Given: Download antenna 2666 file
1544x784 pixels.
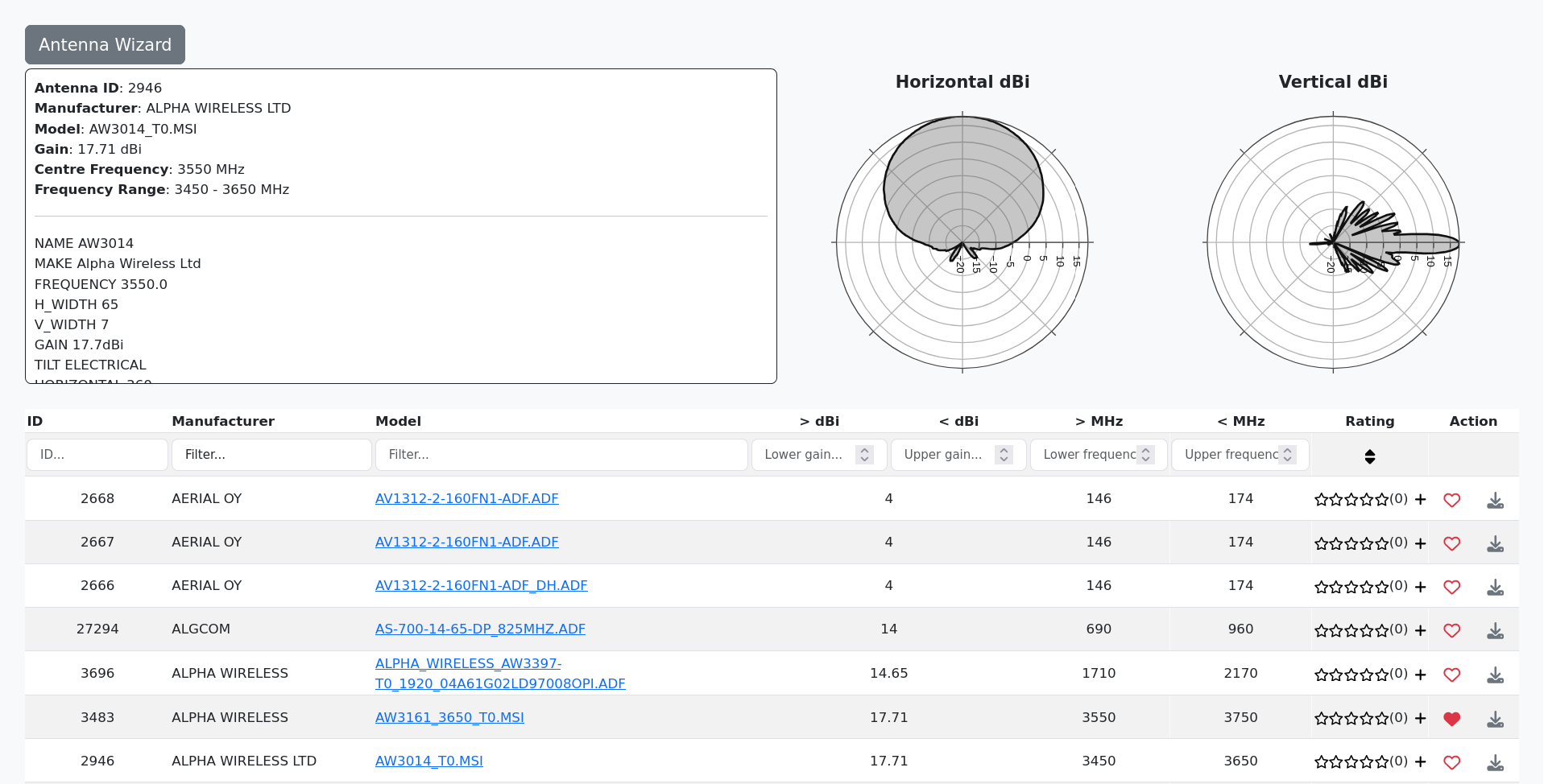Looking at the screenshot, I should coord(1495,587).
